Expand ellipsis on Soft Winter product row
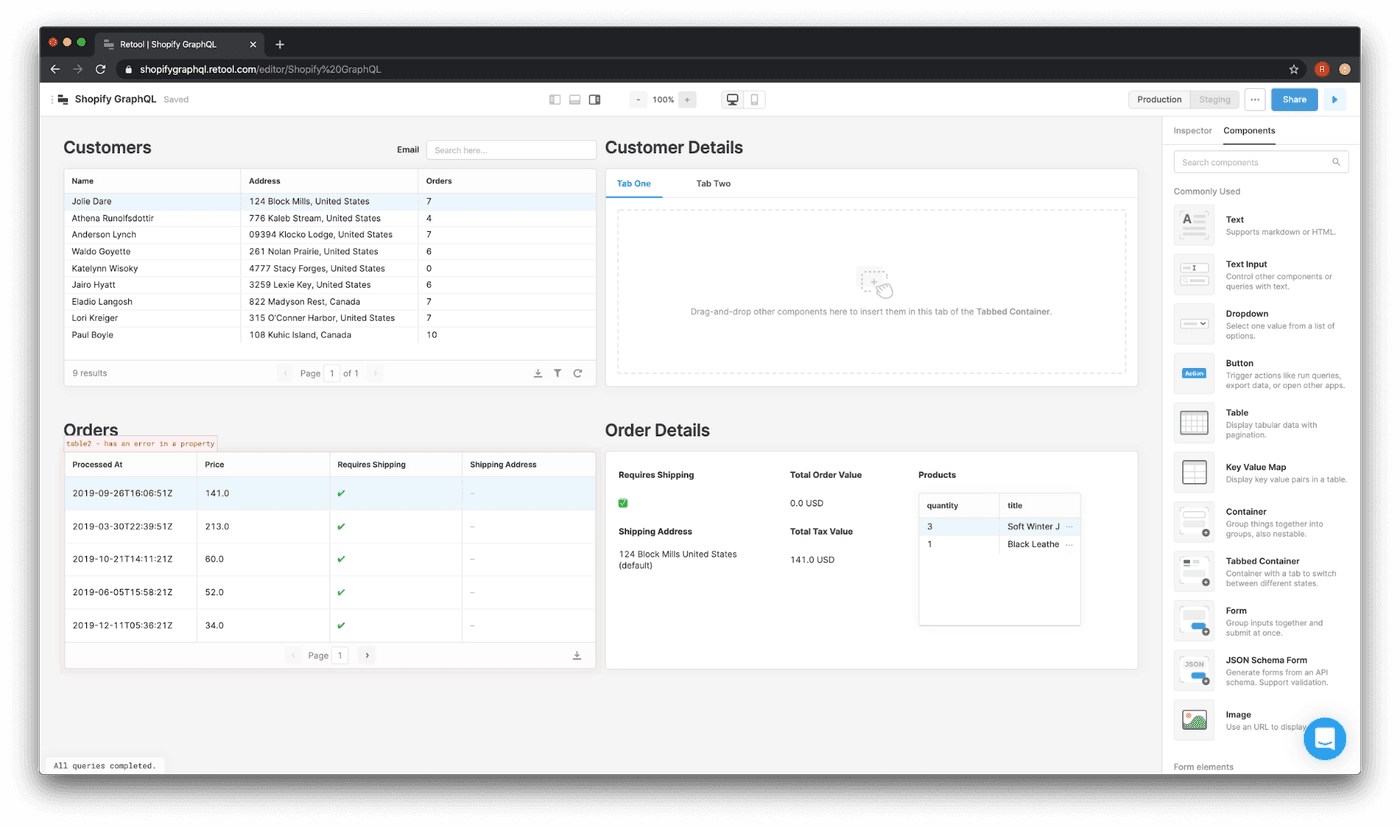The image size is (1400, 827). [x=1069, y=526]
